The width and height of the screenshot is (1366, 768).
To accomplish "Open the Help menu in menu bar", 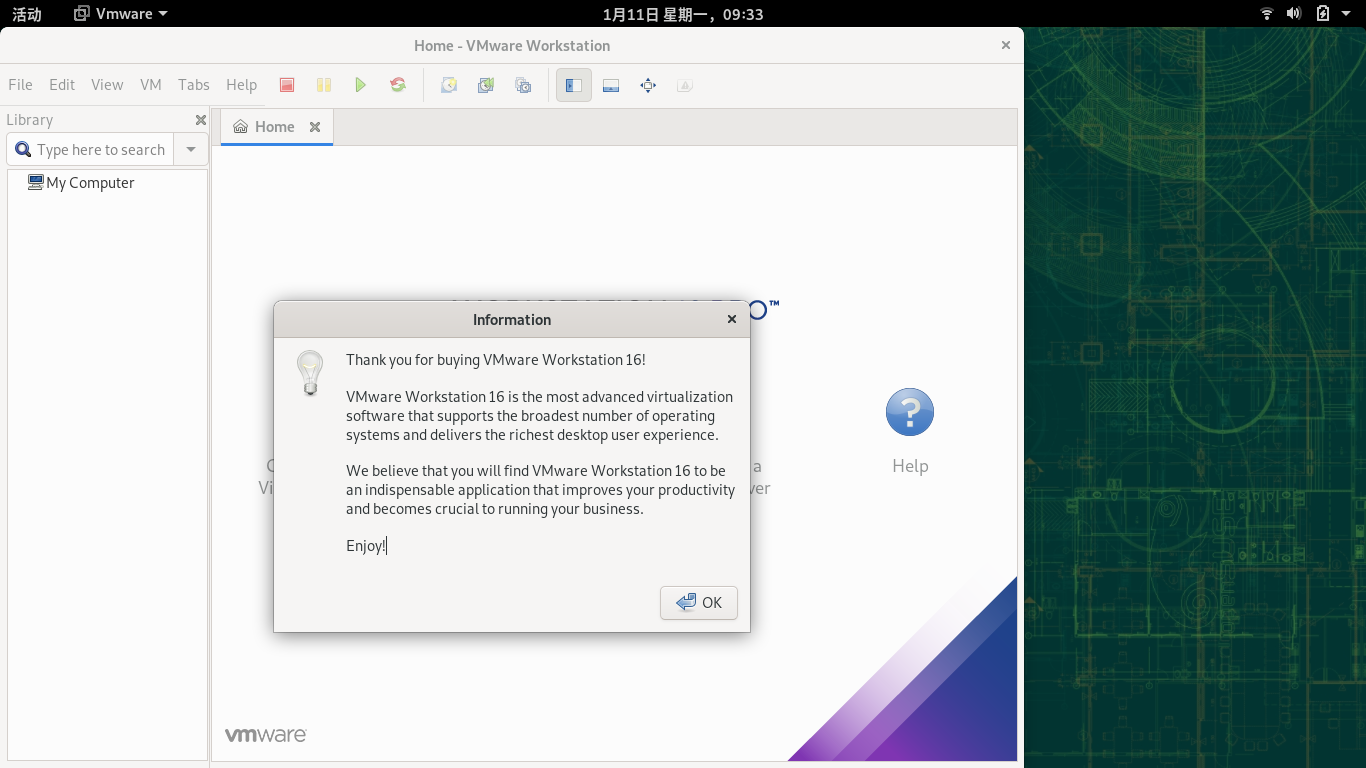I will [x=241, y=85].
